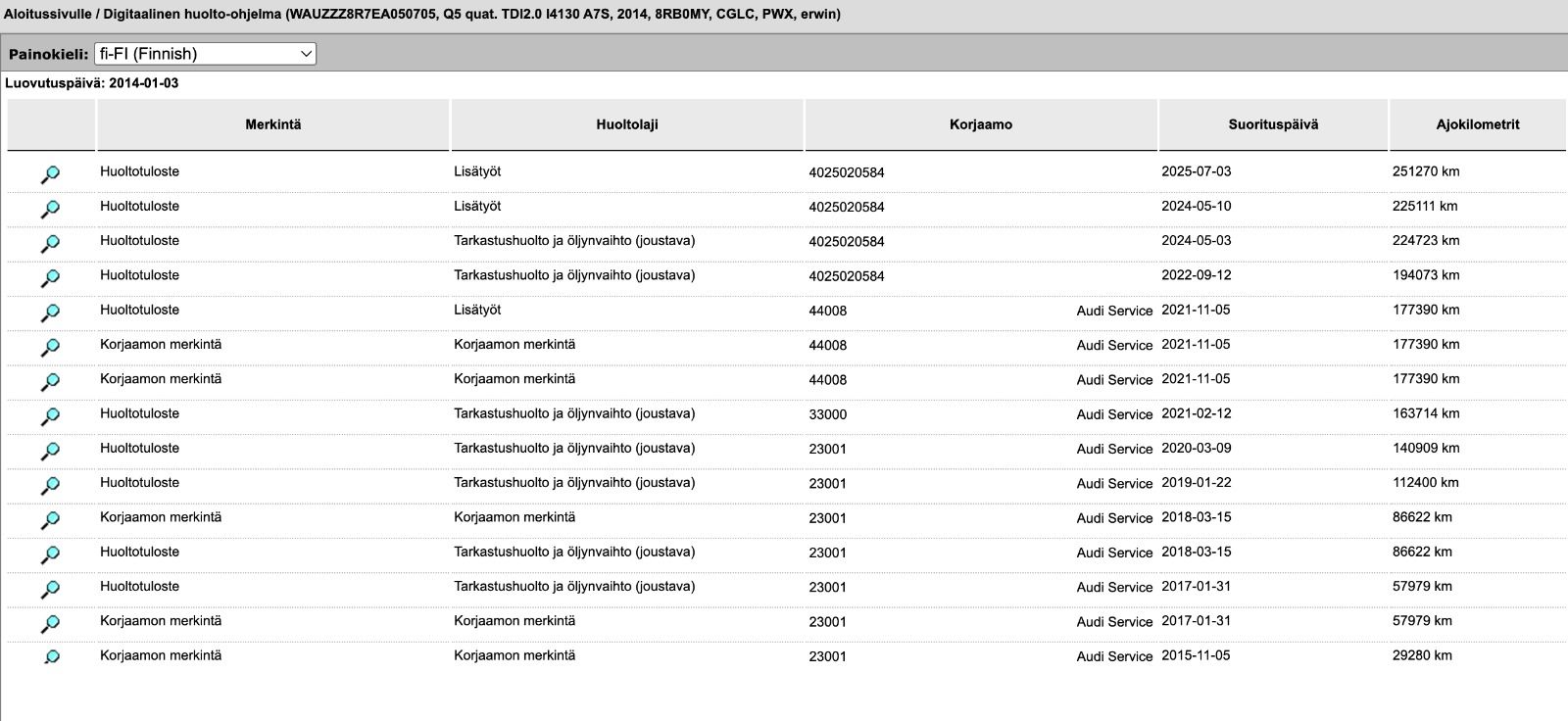Open magnifier for 2017-01-31 Huoltotuloste row
1568x721 pixels.
point(50,589)
